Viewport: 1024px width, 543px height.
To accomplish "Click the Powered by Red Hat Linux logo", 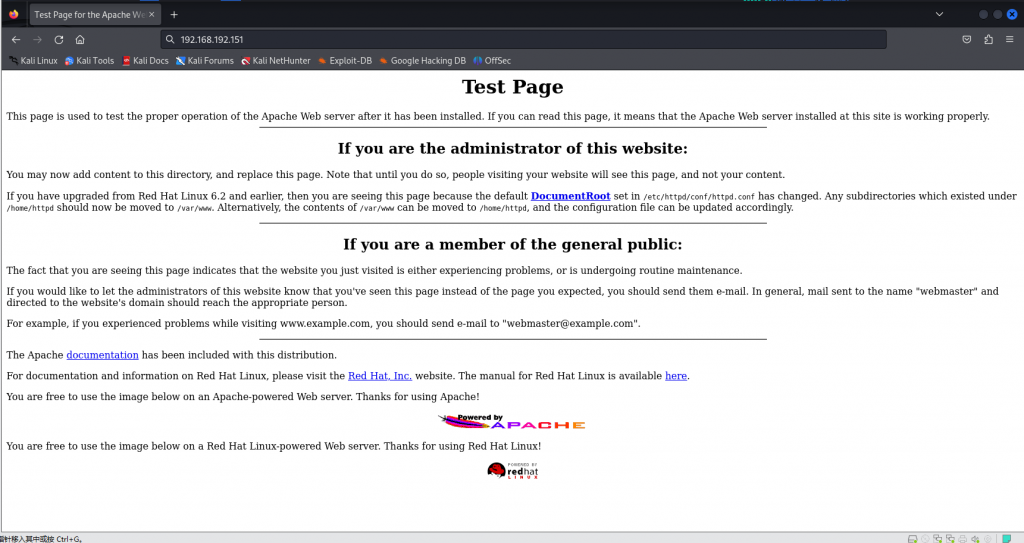I will pos(513,470).
